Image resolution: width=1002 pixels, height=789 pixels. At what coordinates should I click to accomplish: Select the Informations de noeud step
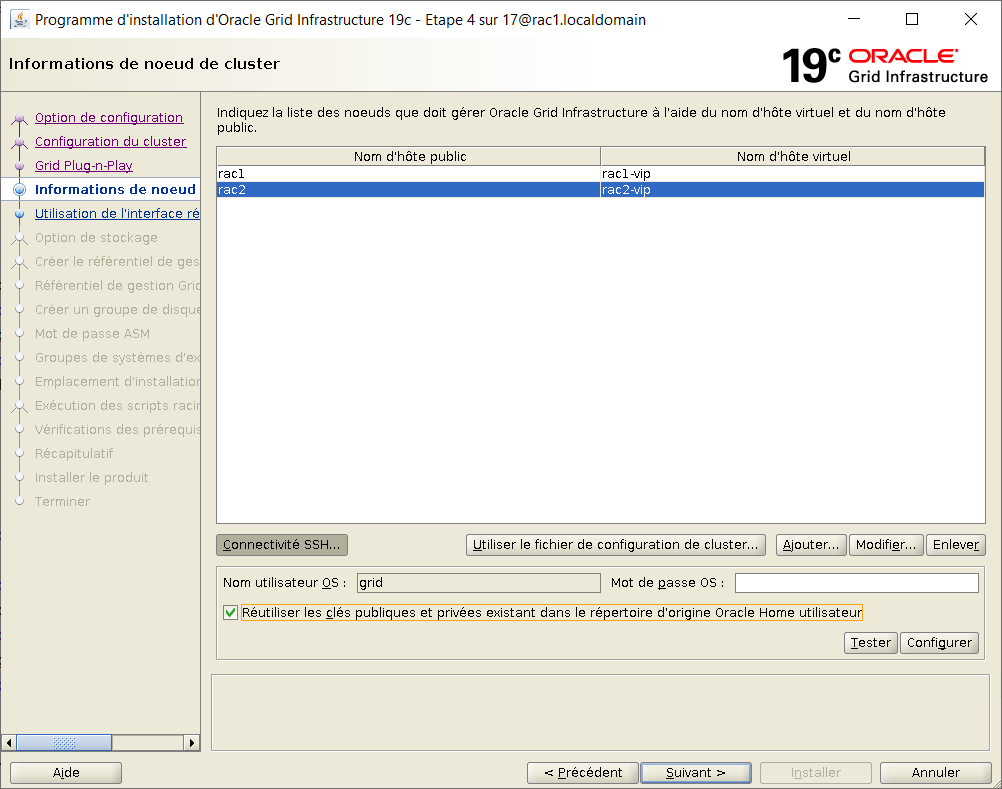[115, 189]
